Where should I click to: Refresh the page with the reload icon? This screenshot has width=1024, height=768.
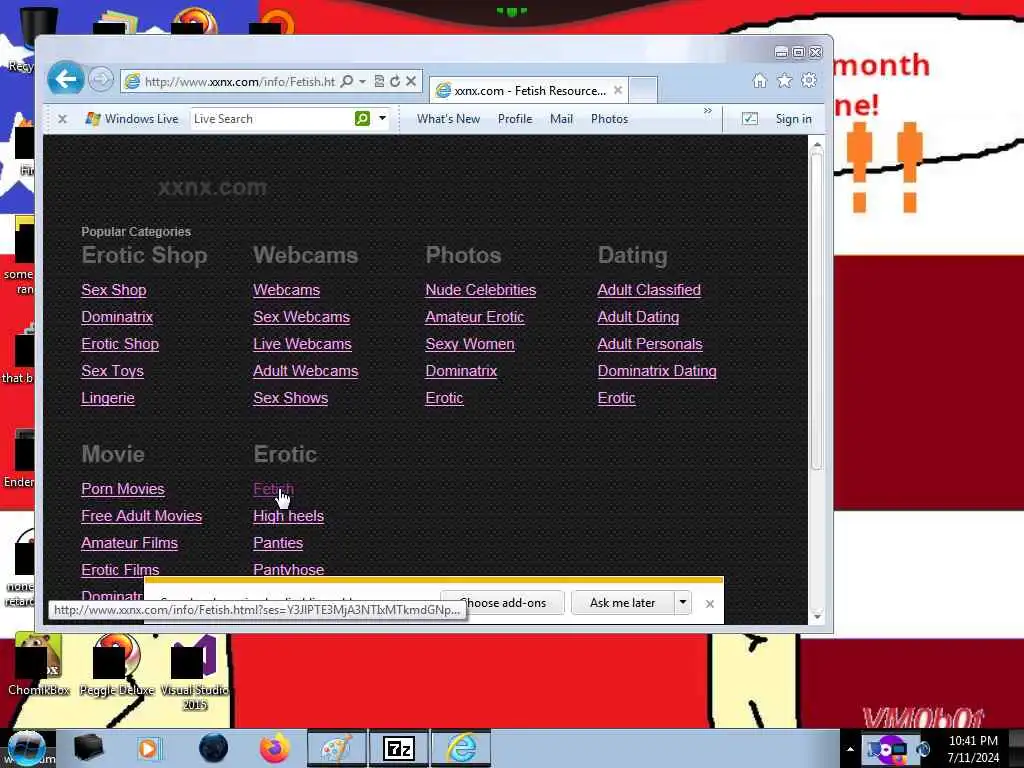(x=394, y=81)
